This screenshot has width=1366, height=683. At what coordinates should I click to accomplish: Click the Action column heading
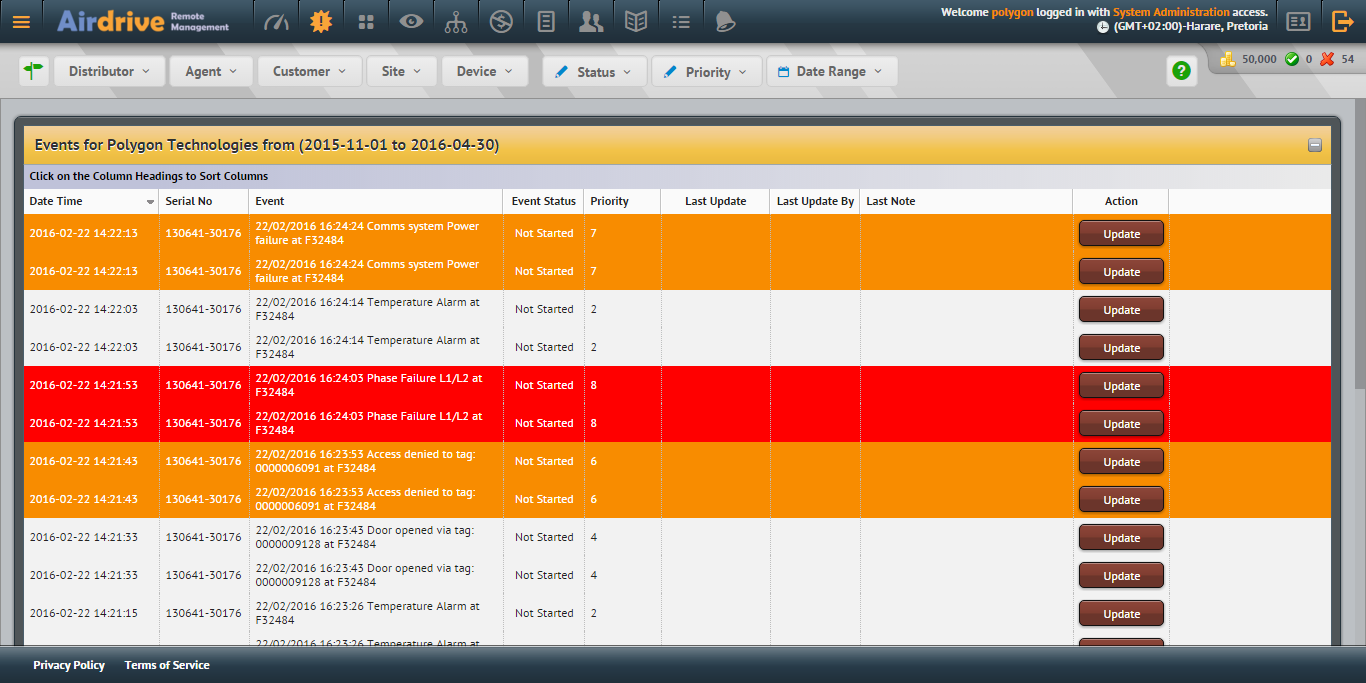click(1121, 201)
